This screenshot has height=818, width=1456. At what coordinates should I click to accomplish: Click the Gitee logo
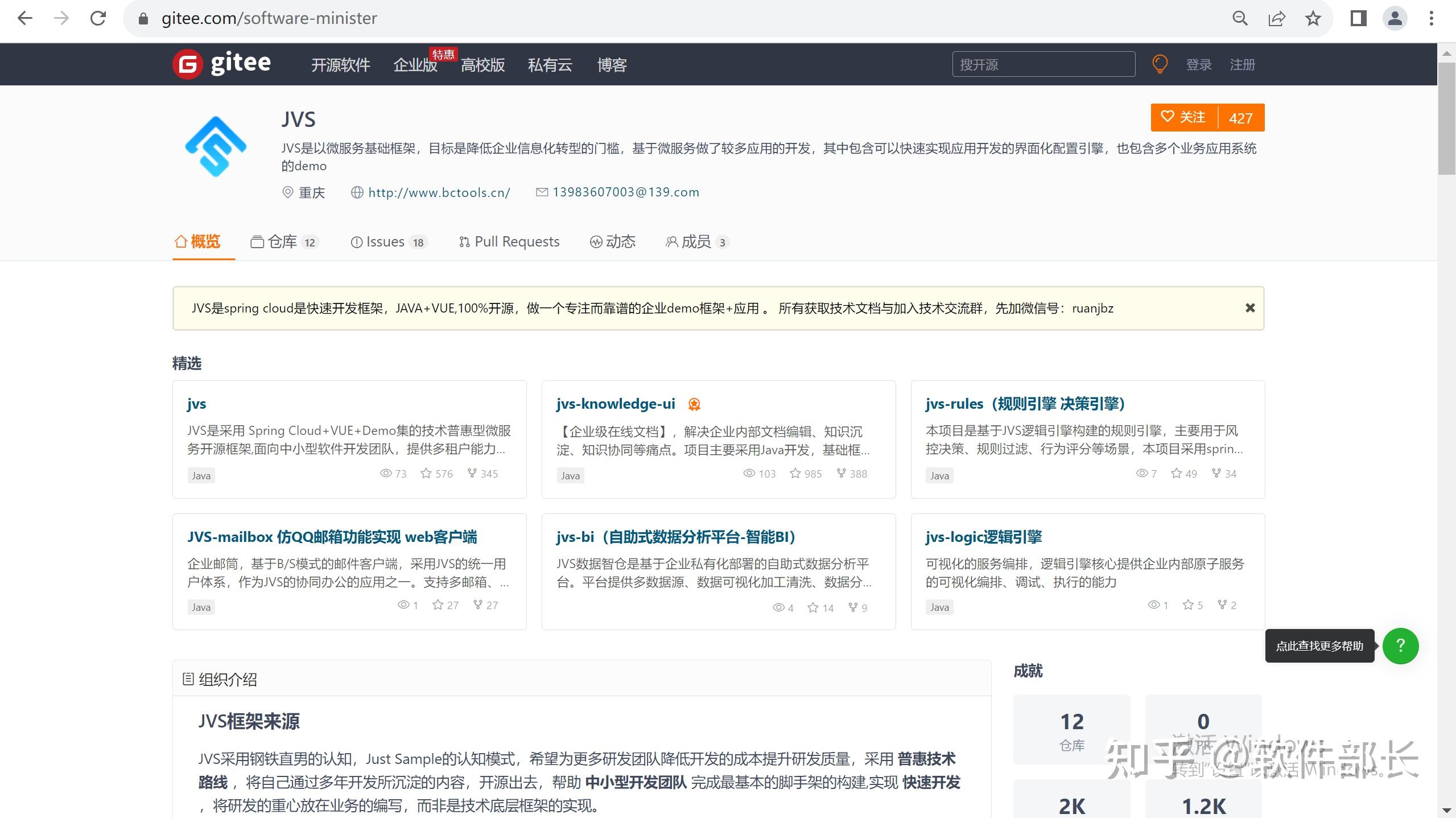pos(222,64)
